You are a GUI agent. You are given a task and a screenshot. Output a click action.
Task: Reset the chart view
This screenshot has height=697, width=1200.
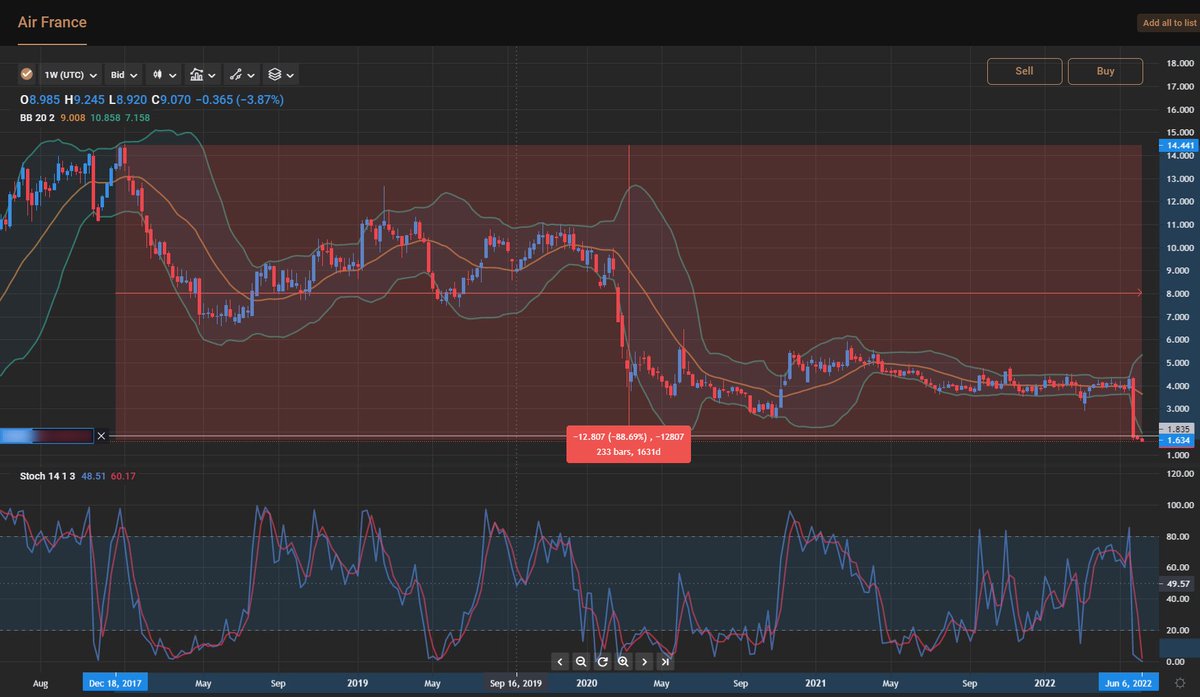coord(602,661)
